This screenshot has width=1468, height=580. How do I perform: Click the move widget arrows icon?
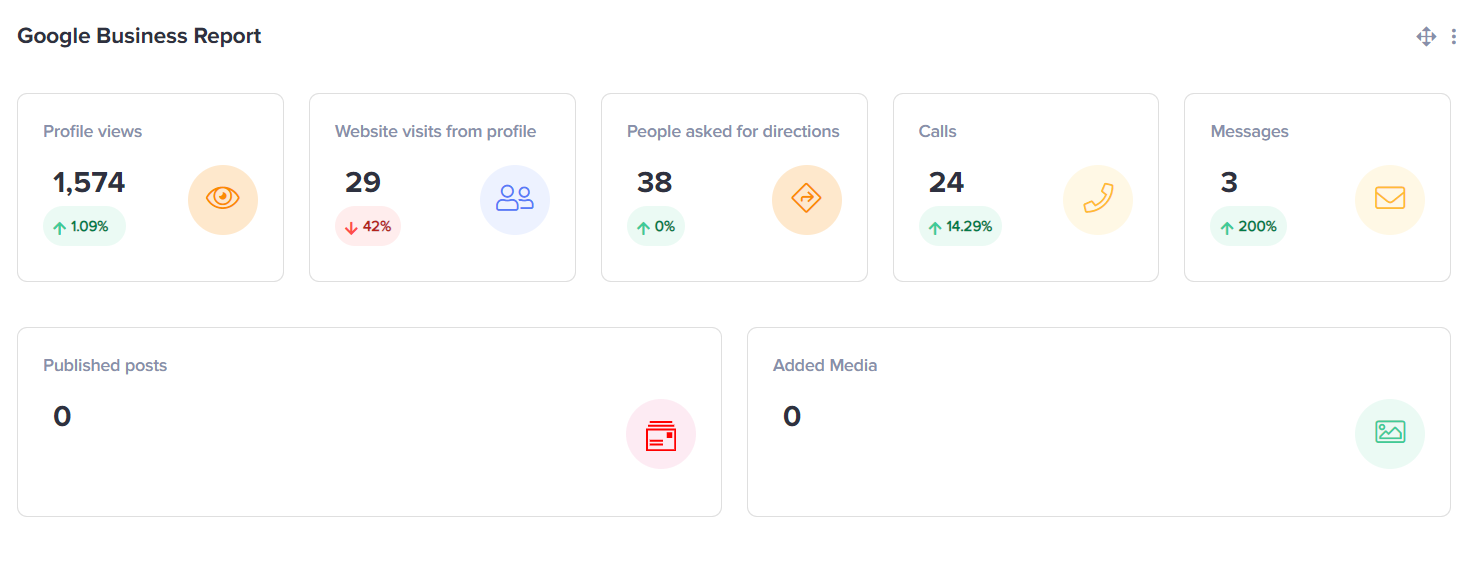pyautogui.click(x=1426, y=37)
